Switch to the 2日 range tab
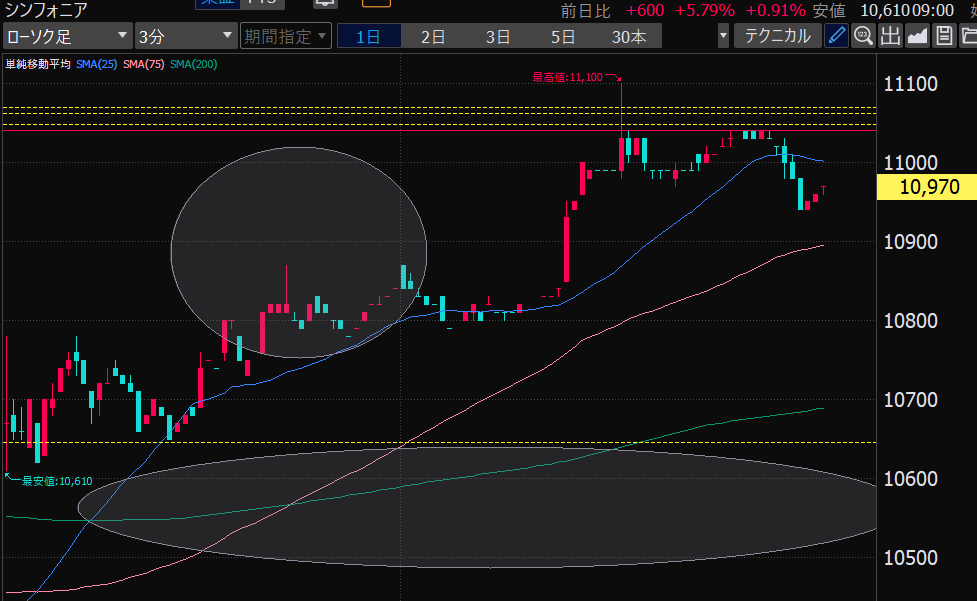The image size is (977, 601). 433,37
